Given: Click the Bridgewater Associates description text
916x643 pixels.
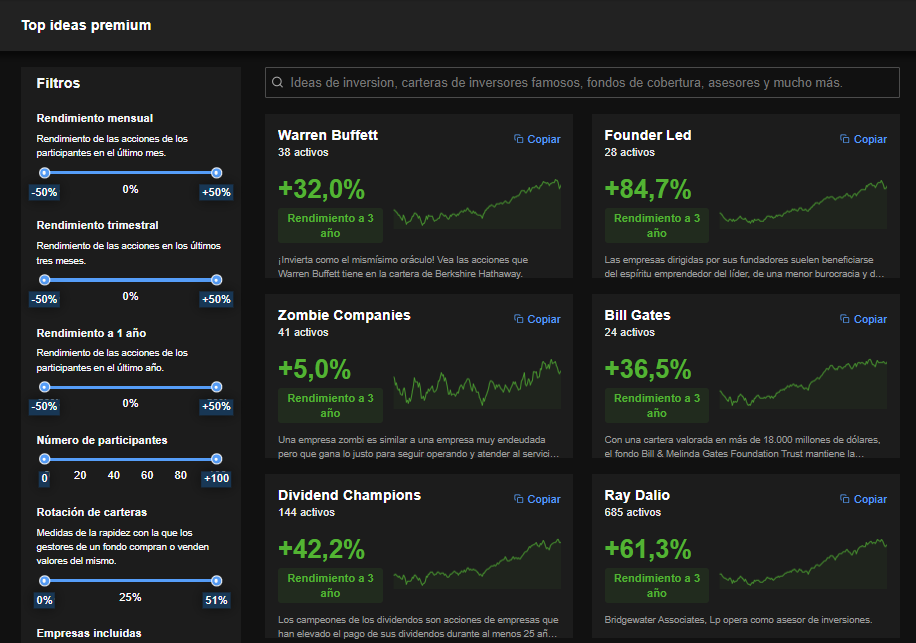Looking at the screenshot, I should [738, 620].
